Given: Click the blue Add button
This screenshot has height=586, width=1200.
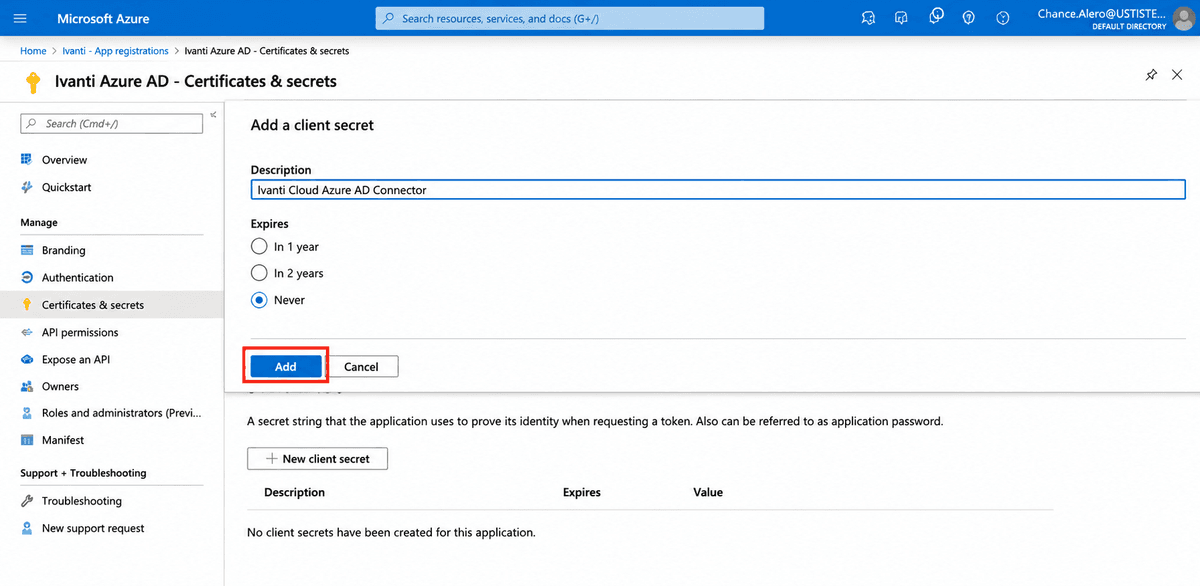Looking at the screenshot, I should point(286,367).
